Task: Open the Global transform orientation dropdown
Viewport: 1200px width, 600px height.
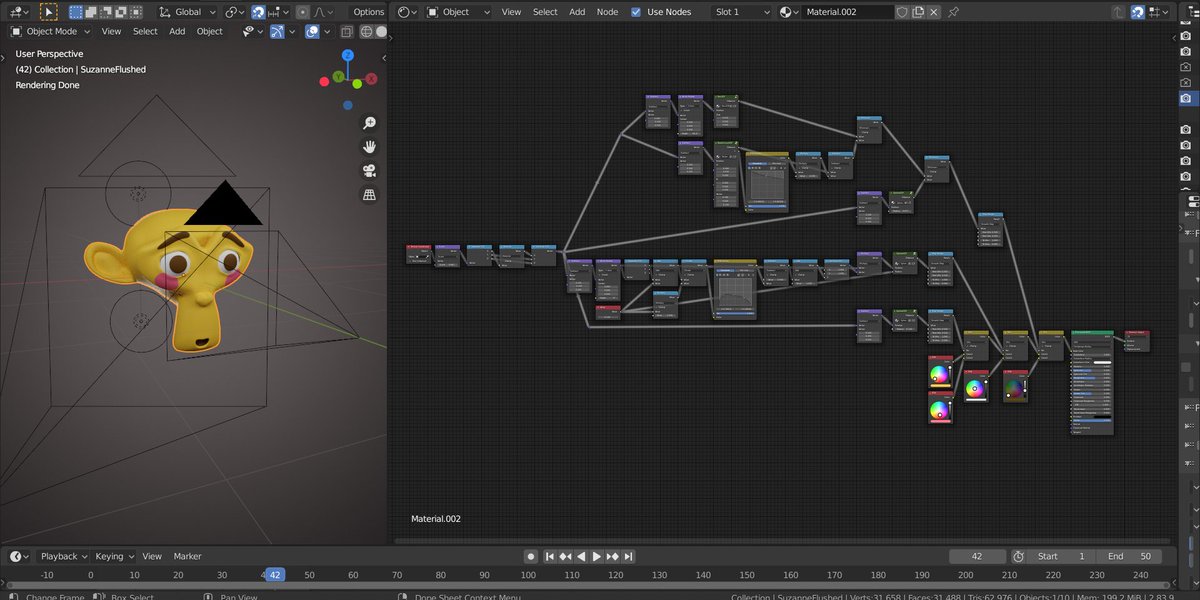Action: [x=188, y=12]
